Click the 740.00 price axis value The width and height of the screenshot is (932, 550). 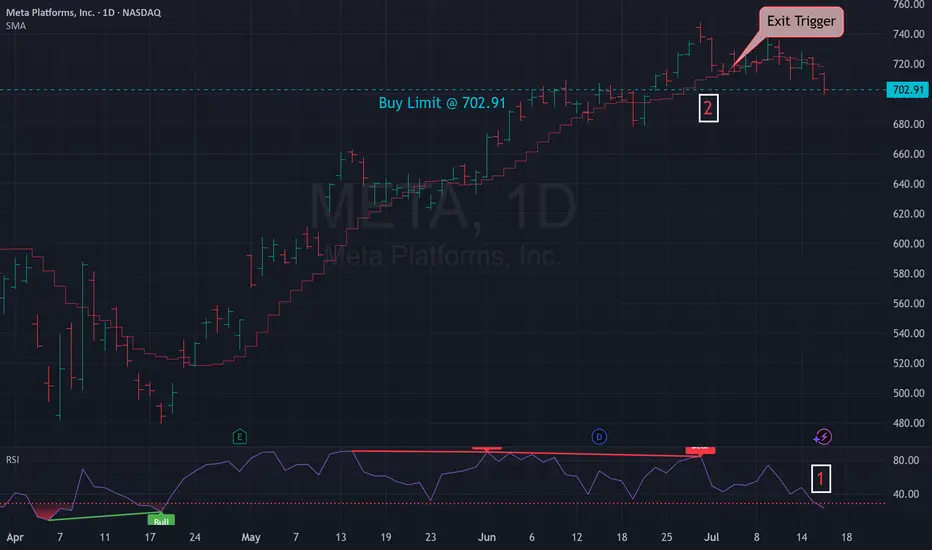909,34
